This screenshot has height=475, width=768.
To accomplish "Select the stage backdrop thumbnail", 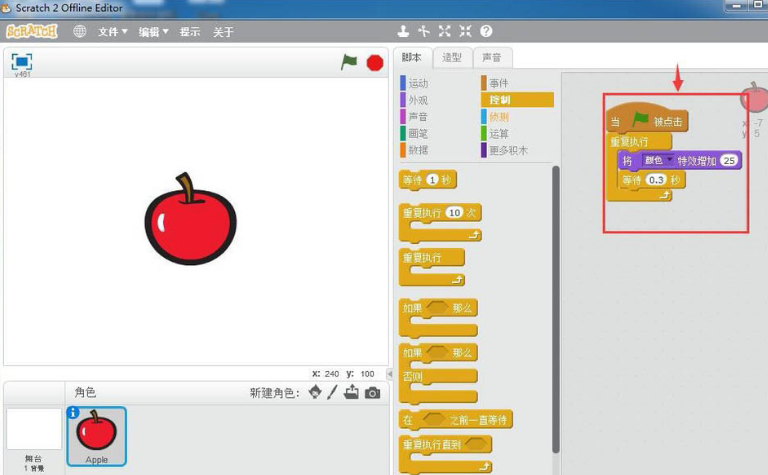I will 33,430.
